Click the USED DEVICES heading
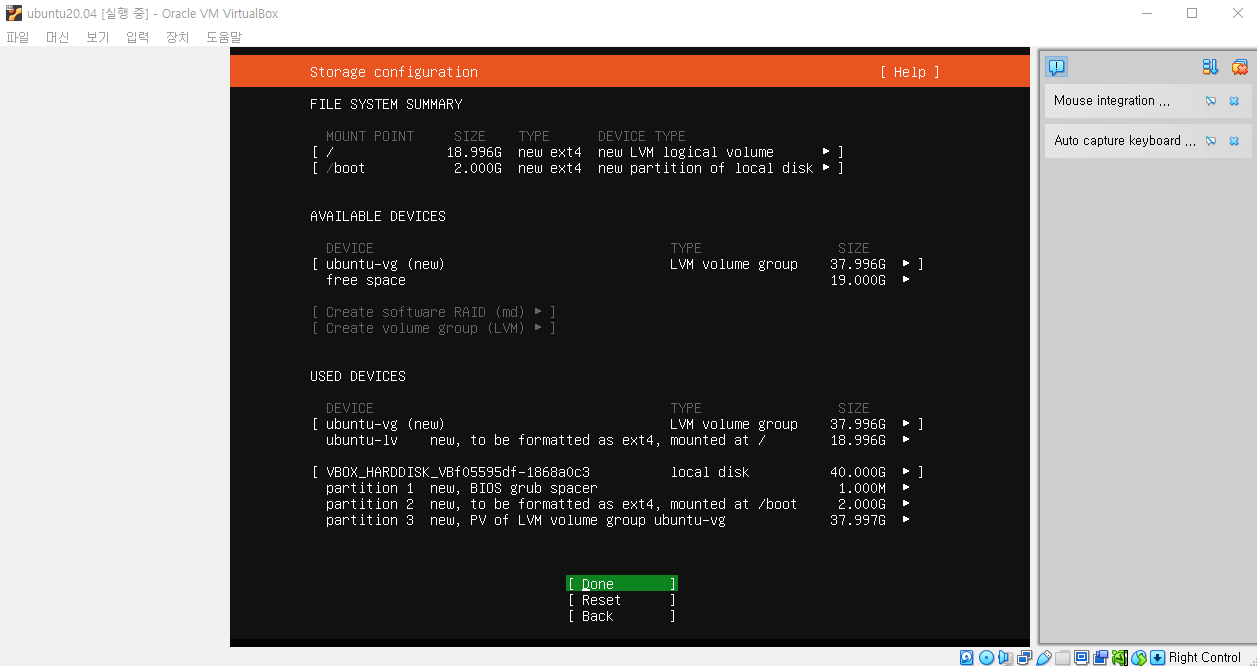The height and width of the screenshot is (666, 1257). coord(358,376)
